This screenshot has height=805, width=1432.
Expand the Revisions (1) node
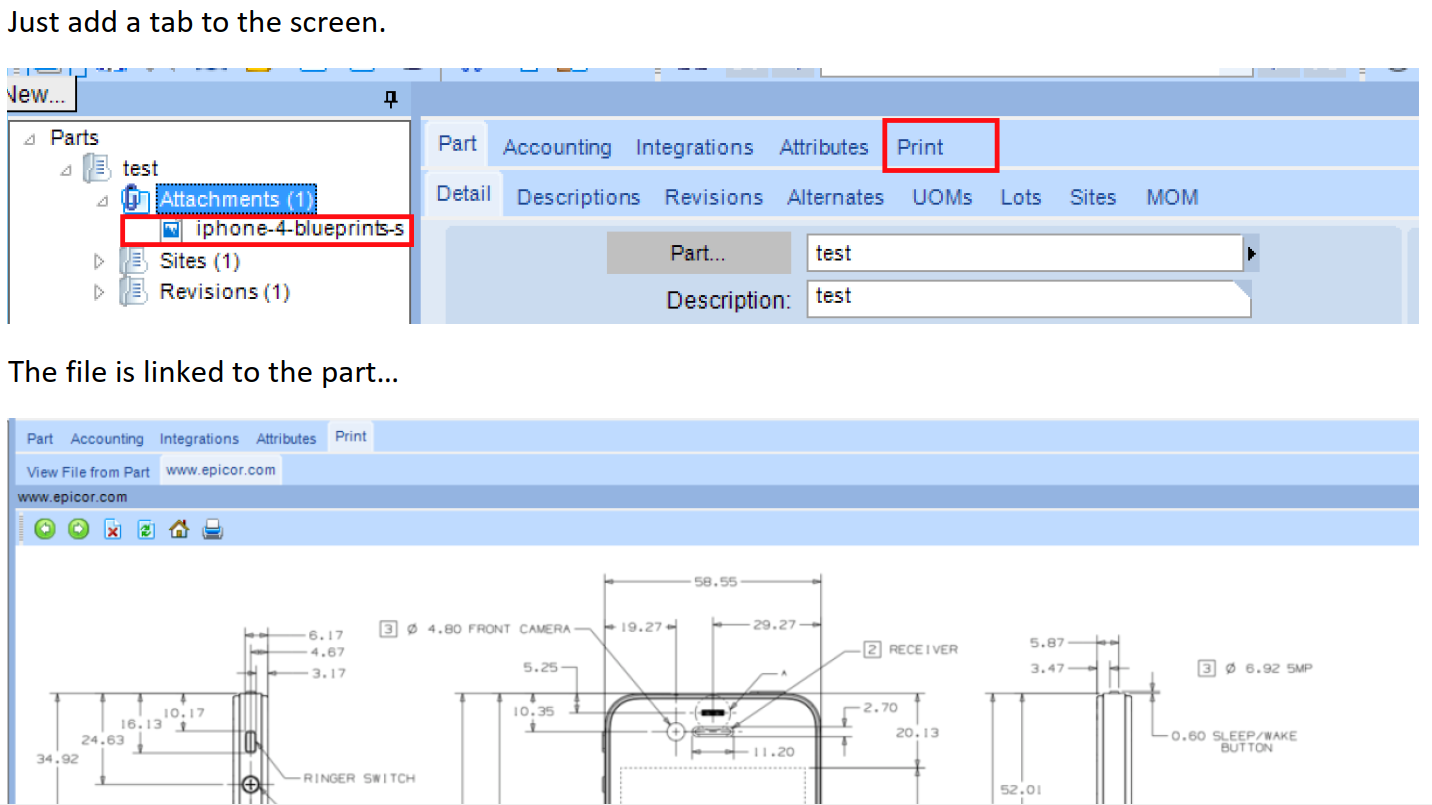99,293
